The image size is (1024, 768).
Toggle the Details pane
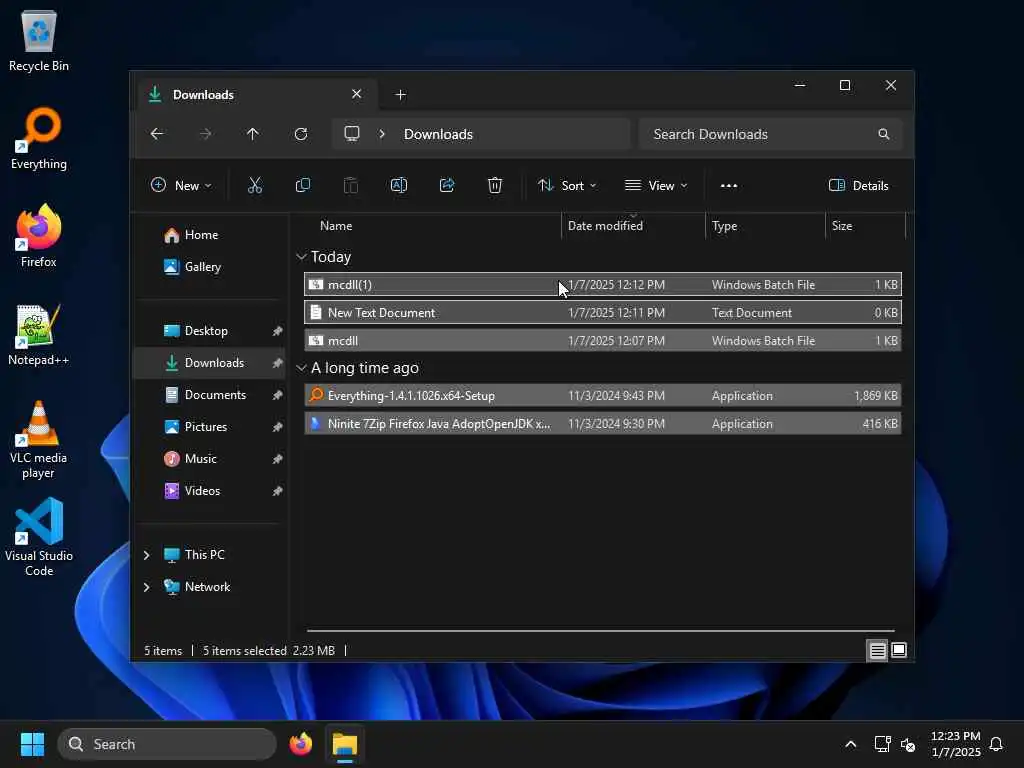[x=858, y=185]
